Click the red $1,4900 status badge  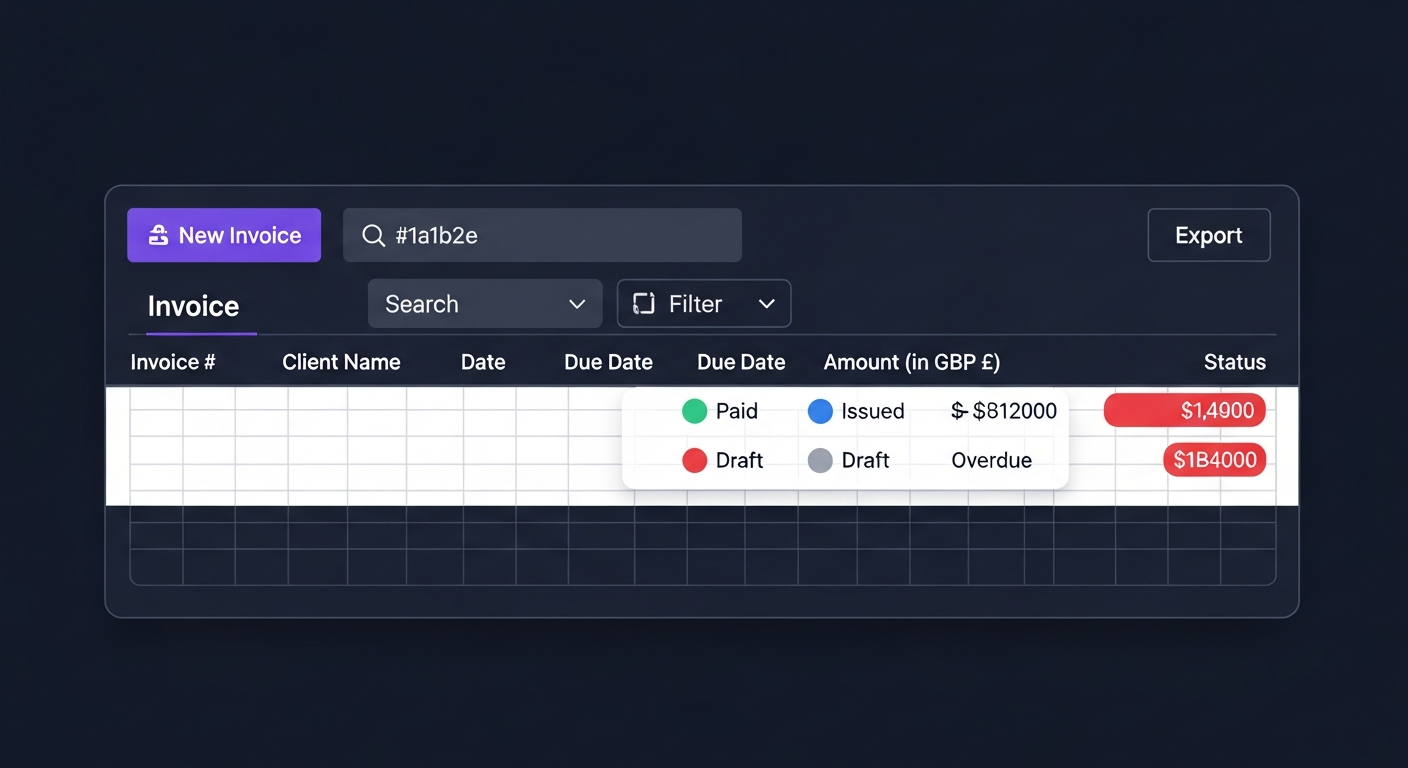click(1185, 410)
